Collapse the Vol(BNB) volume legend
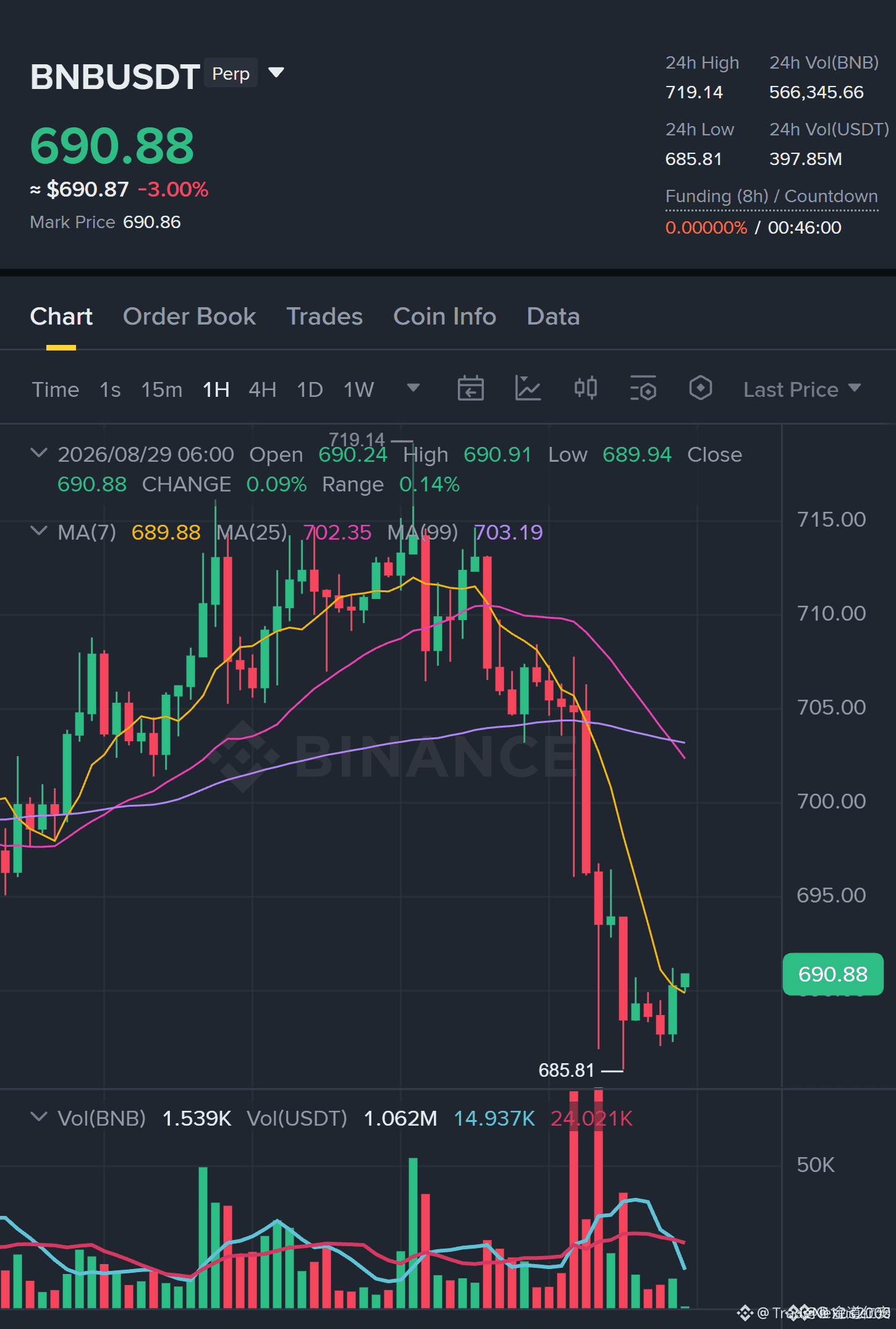 pos(39,1117)
